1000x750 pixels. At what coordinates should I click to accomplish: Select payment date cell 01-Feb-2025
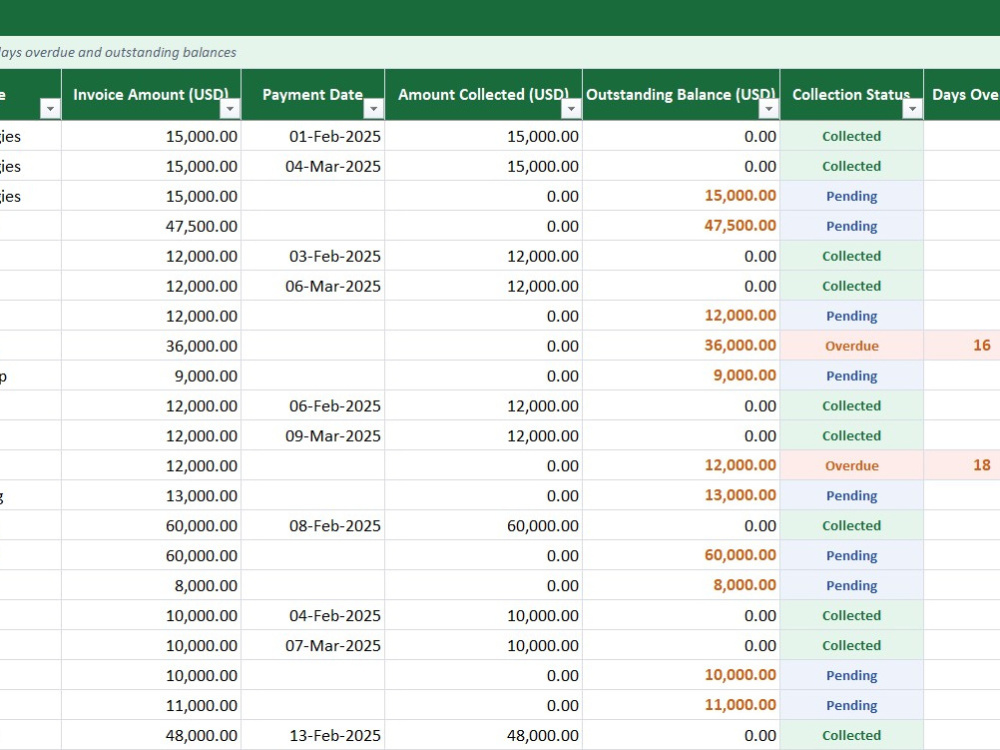click(x=313, y=136)
